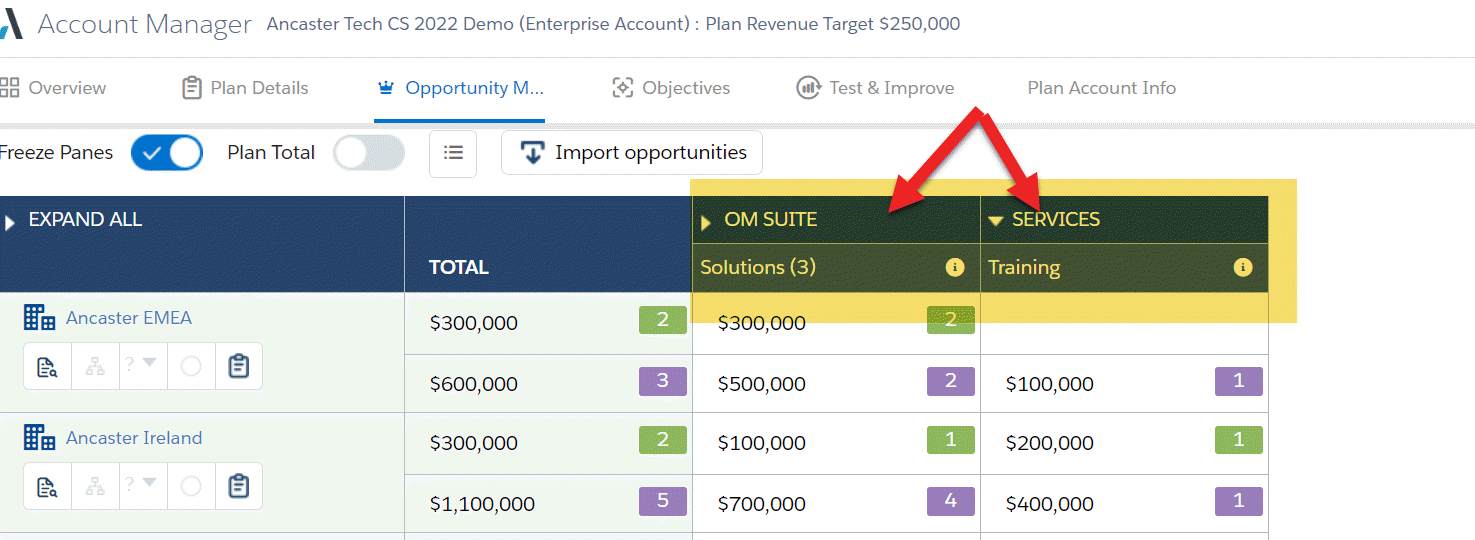
Task: Select the $500,000 Solutions cell
Action: pyautogui.click(x=836, y=384)
